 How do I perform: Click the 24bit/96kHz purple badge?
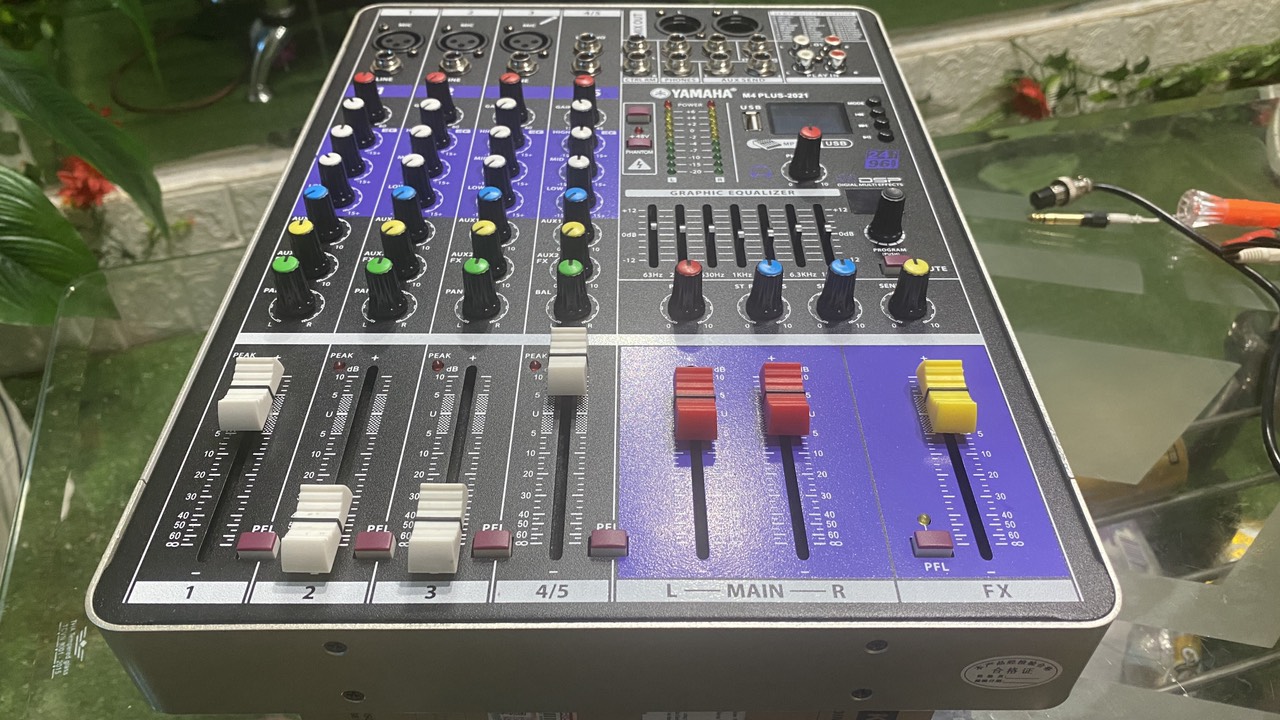881,160
